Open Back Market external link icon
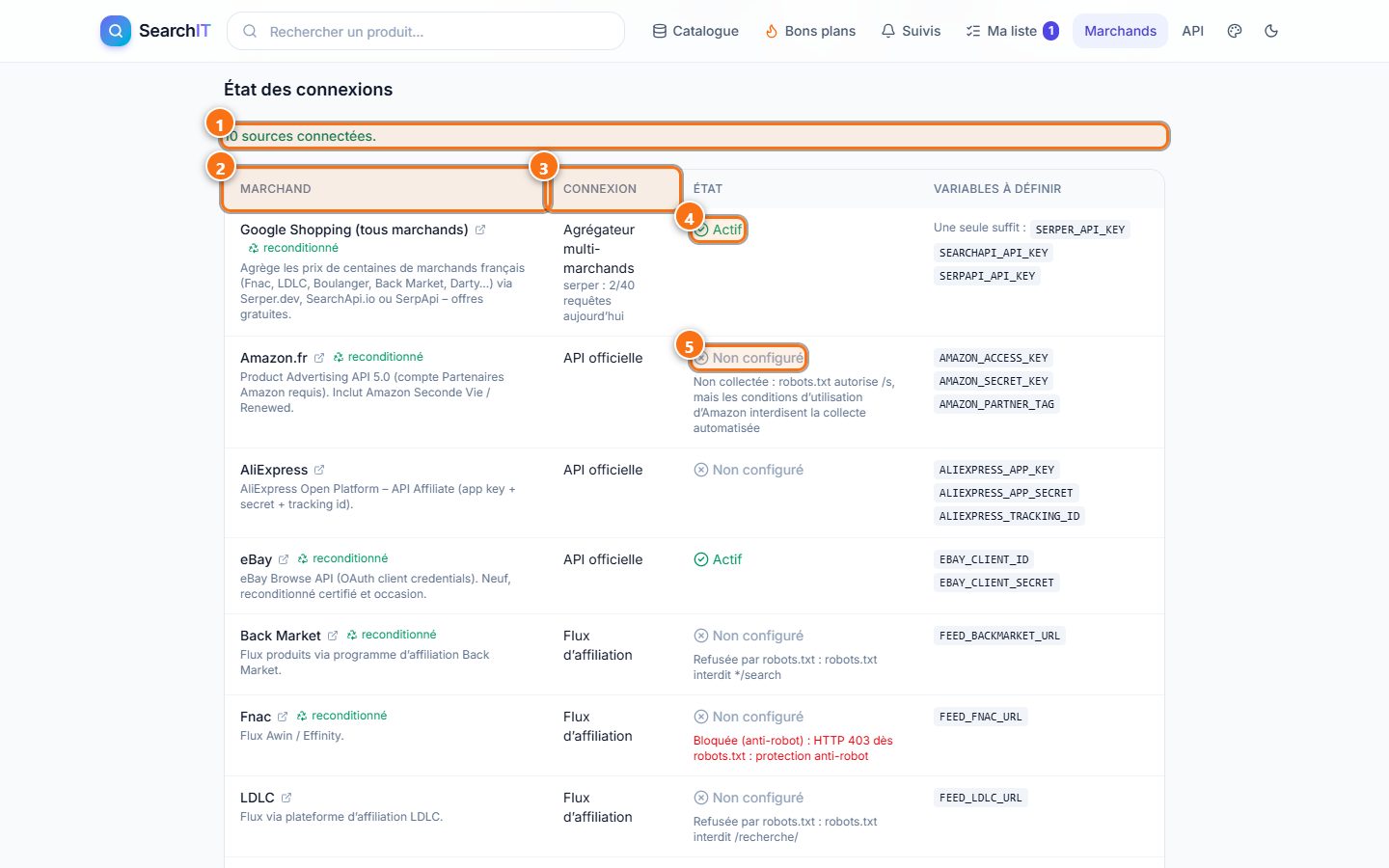Viewport: 1389px width, 868px height. coord(333,636)
